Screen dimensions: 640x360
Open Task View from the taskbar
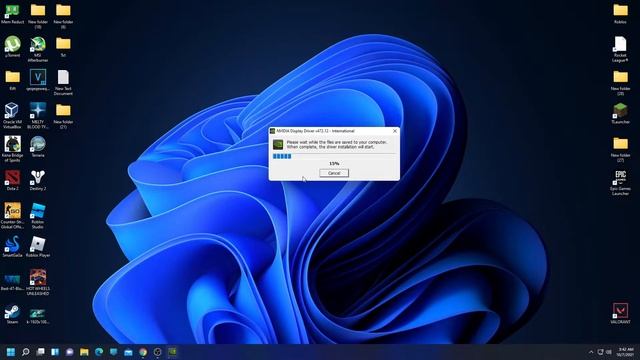(x=40, y=352)
